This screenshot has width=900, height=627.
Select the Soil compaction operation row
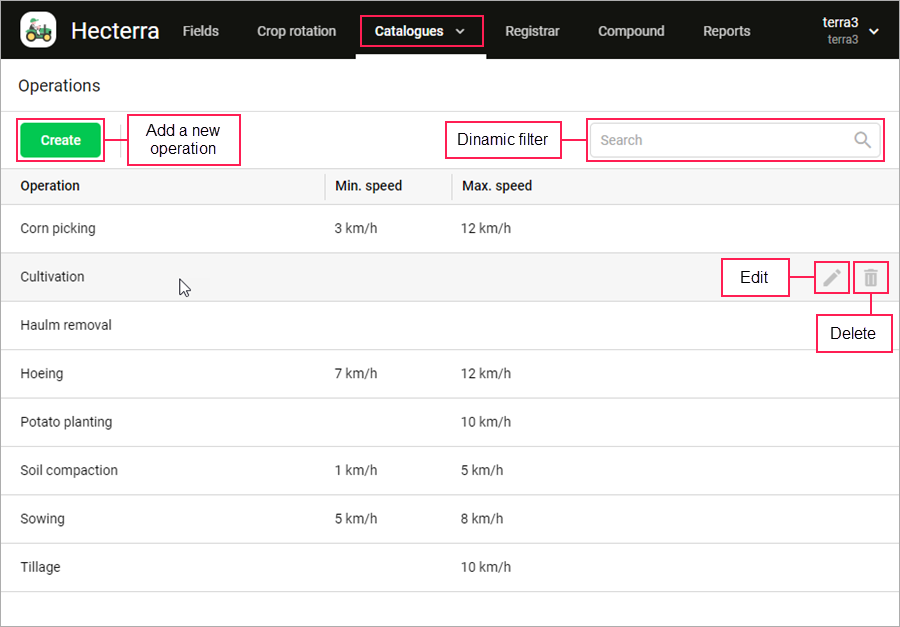(69, 471)
